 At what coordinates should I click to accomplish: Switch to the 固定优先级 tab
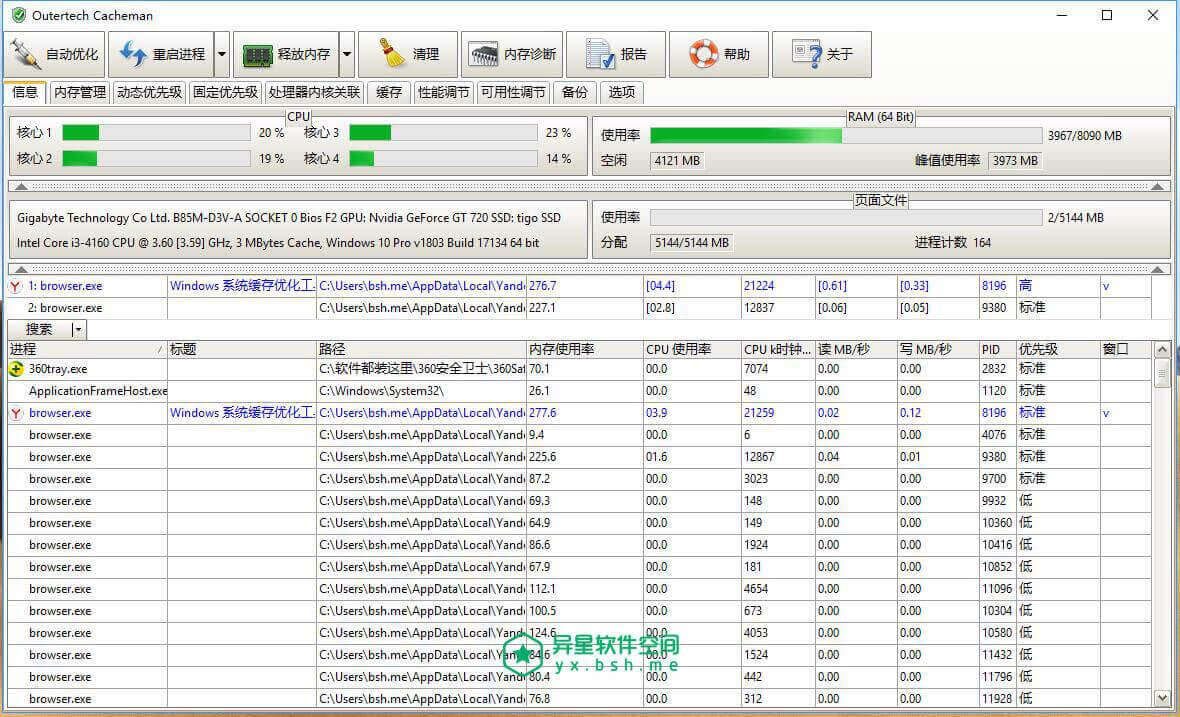[x=225, y=93]
